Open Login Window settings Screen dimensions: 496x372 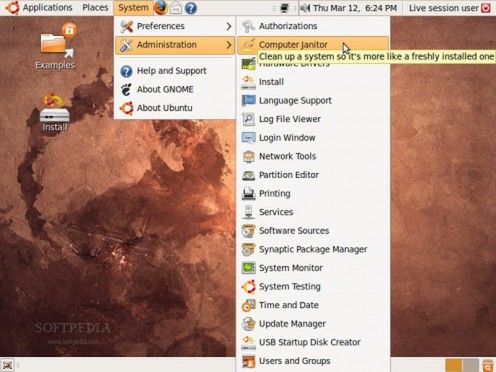coord(313,138)
